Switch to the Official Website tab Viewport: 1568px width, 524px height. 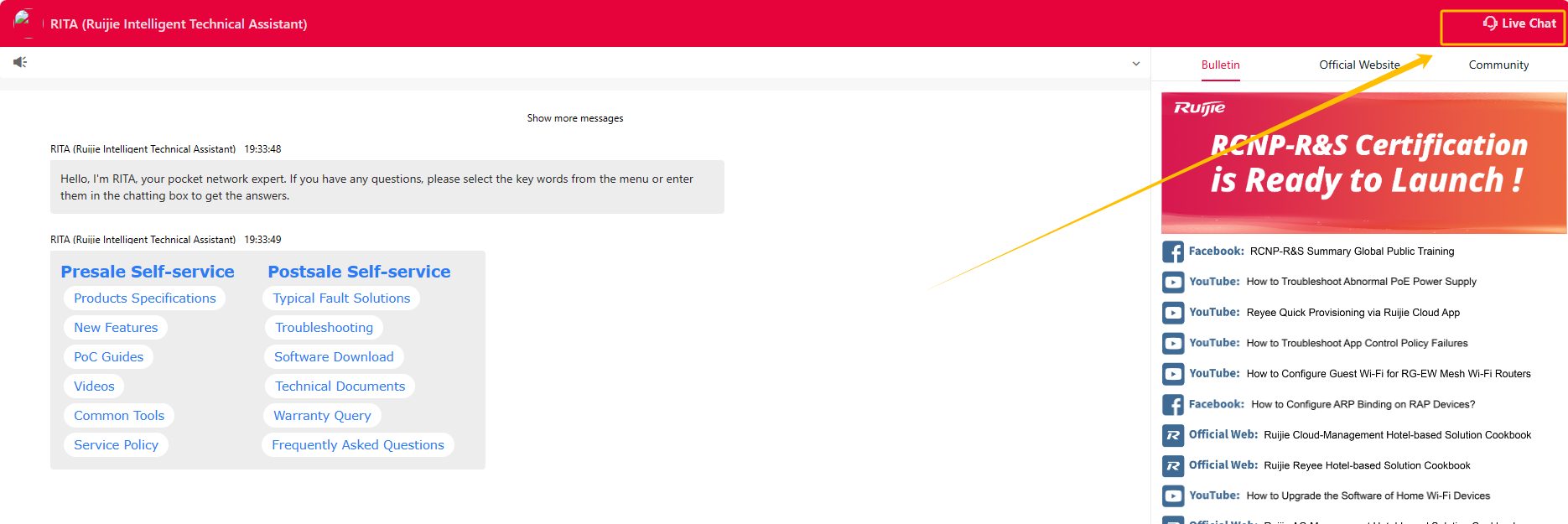(x=1359, y=65)
